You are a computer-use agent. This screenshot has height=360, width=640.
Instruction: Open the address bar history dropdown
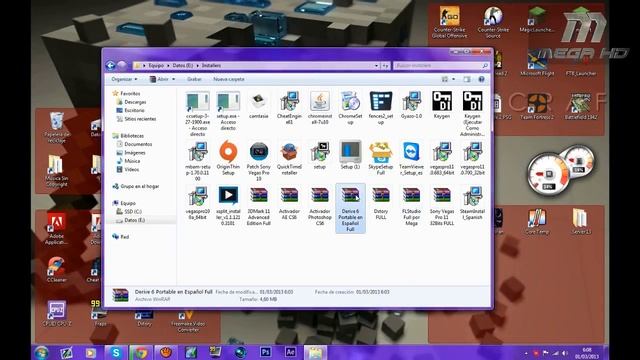[x=376, y=65]
